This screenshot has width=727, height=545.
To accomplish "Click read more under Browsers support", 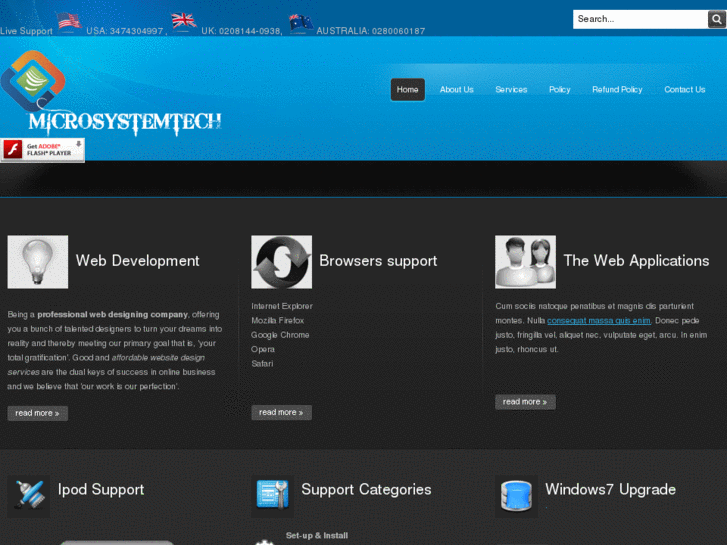I will (x=281, y=412).
